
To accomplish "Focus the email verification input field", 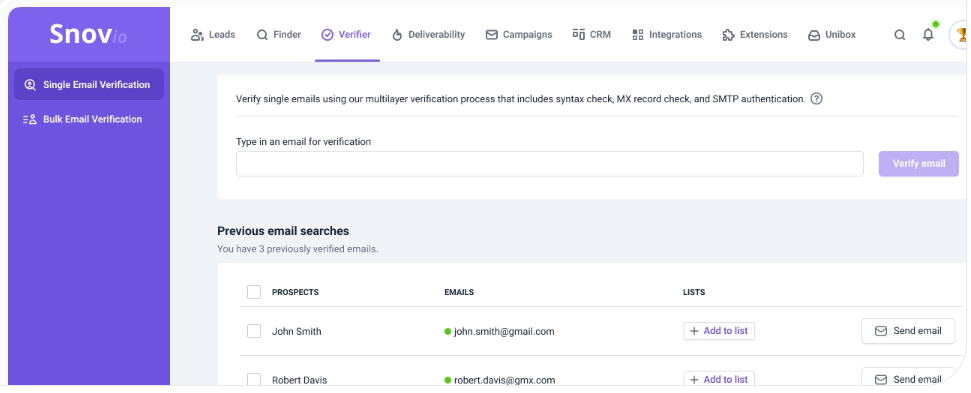I will 549,164.
